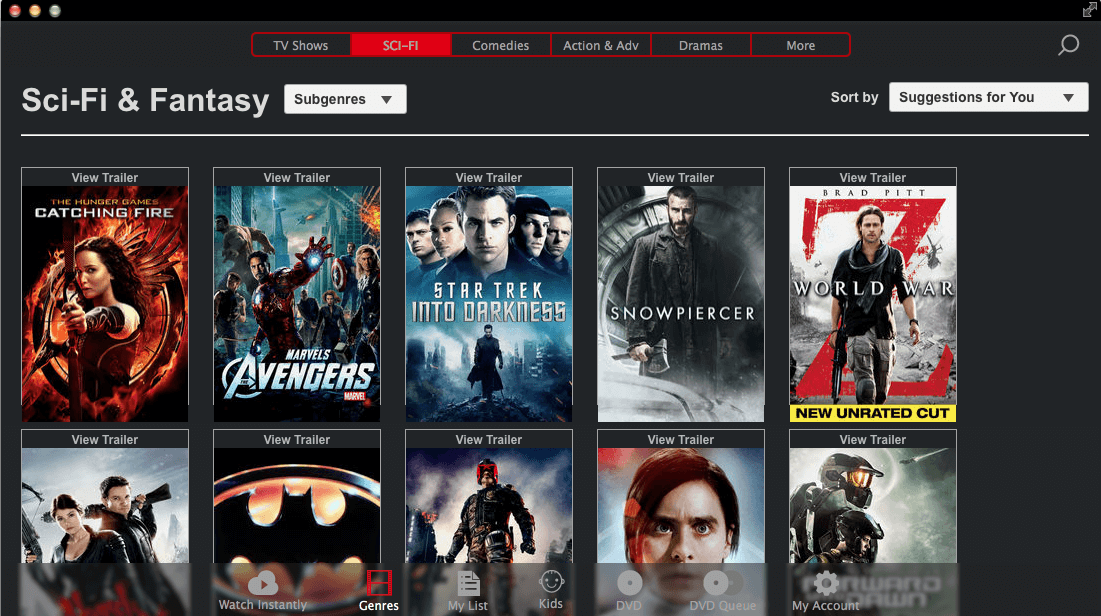Click the DVD disc icon
1101x616 pixels.
[x=629, y=583]
